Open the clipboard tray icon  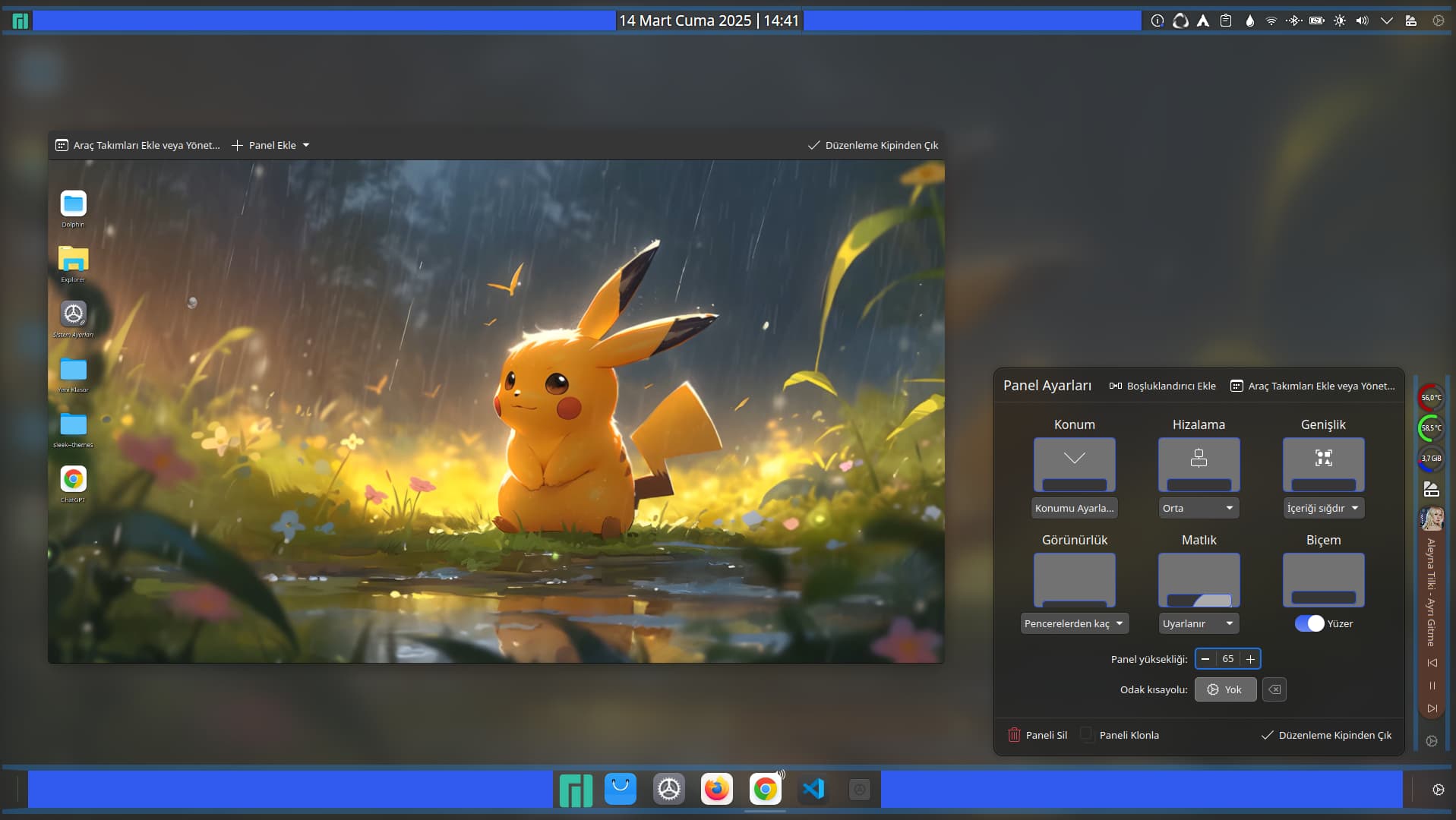[1225, 21]
